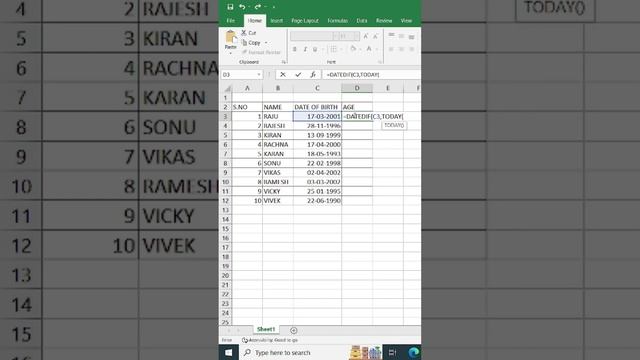Confirm the formula with the checkmark
The width and height of the screenshot is (640, 360).
298,75
